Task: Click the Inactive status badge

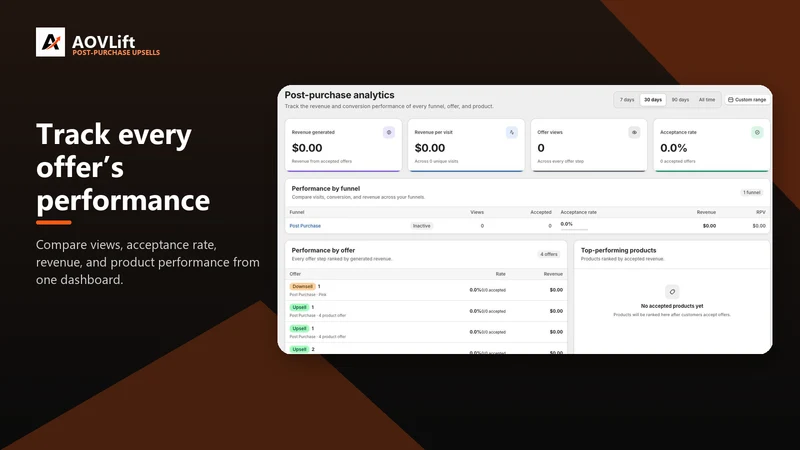Action: 421,226
